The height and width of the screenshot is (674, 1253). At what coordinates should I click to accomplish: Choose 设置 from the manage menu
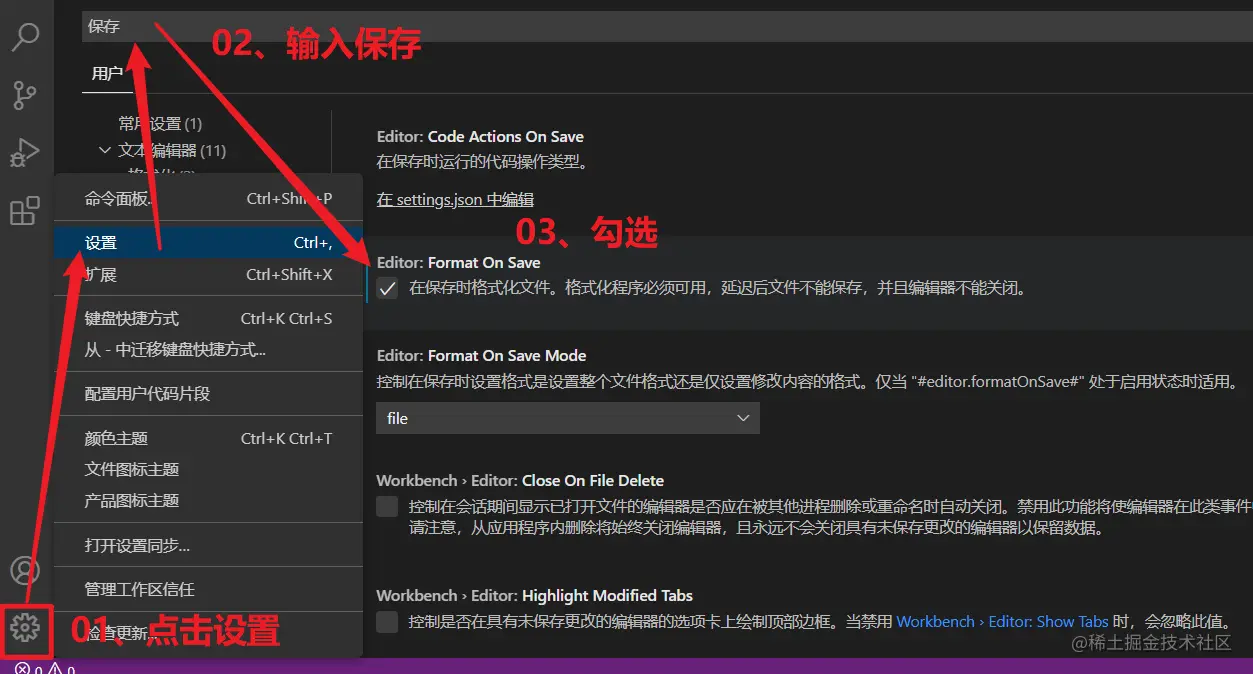click(x=208, y=243)
